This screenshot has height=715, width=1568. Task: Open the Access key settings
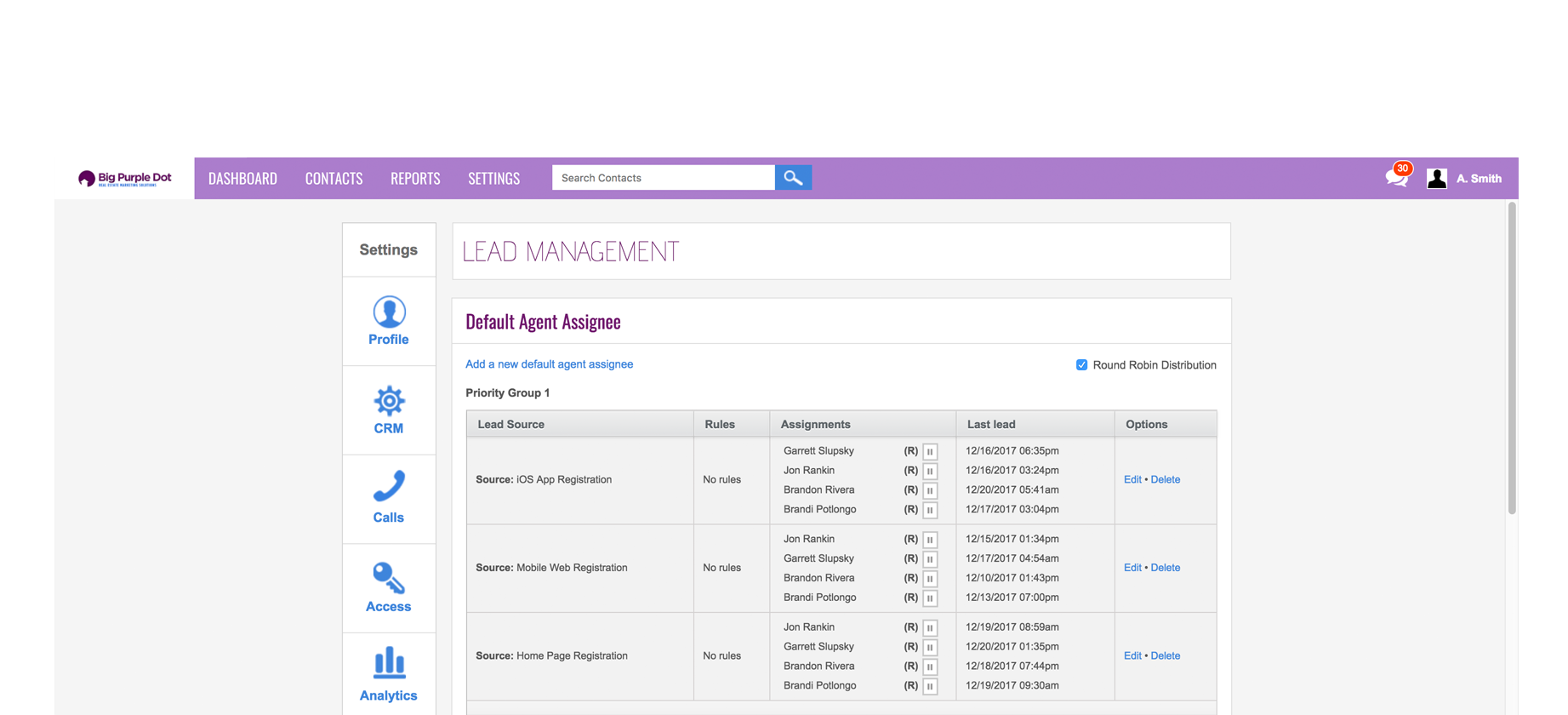tap(389, 579)
